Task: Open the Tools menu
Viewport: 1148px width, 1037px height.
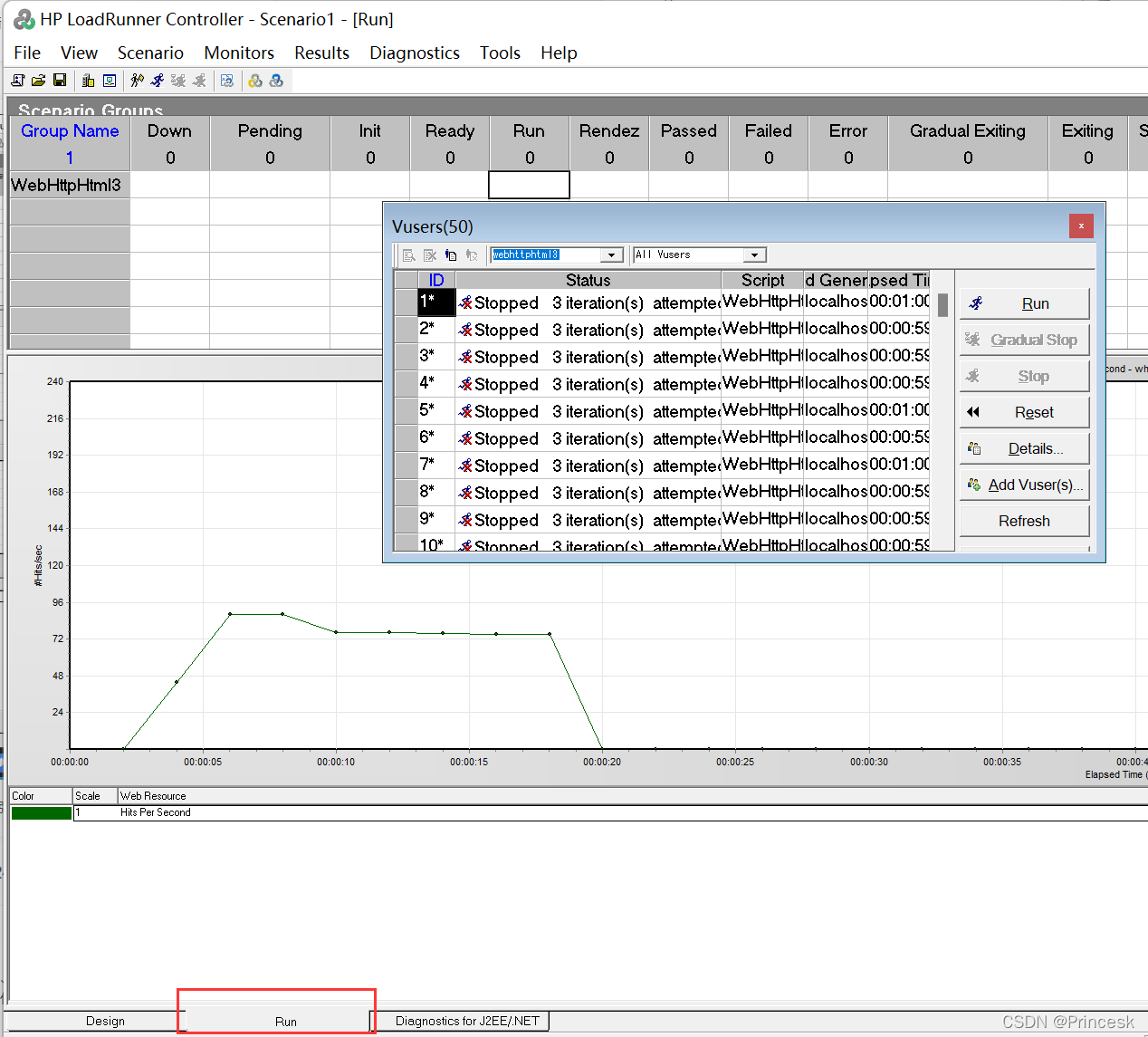Action: pos(500,53)
